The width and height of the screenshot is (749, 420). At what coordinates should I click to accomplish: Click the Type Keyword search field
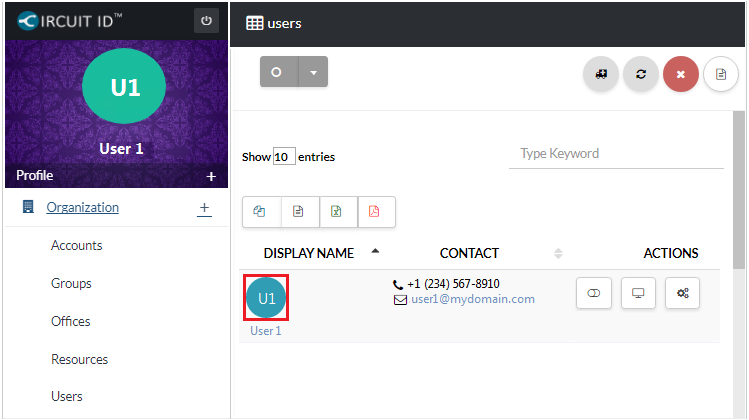(x=615, y=154)
